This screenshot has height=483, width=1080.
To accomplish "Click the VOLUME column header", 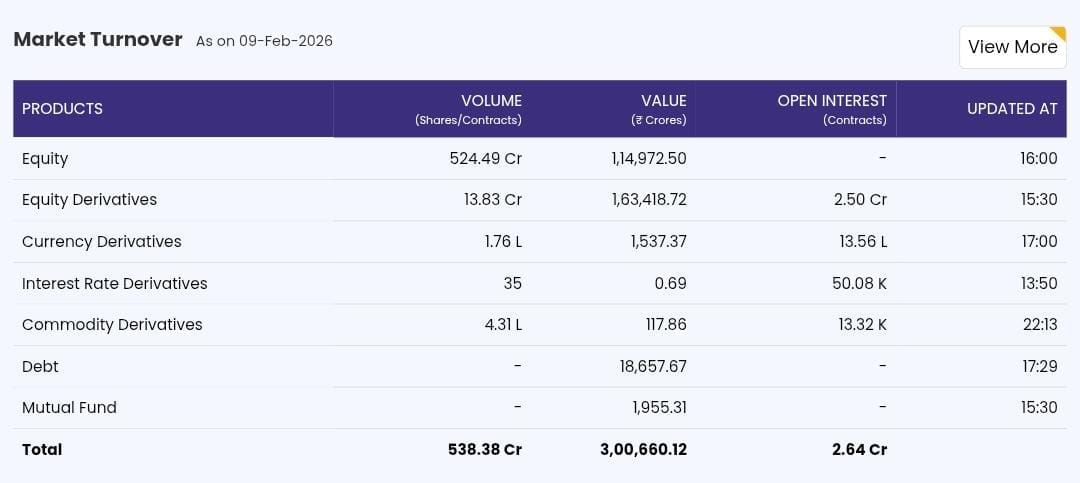I will point(490,101).
